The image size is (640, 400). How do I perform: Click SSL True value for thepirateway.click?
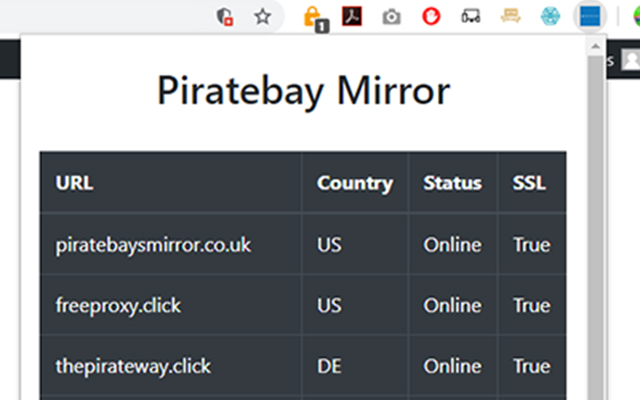[x=532, y=366]
